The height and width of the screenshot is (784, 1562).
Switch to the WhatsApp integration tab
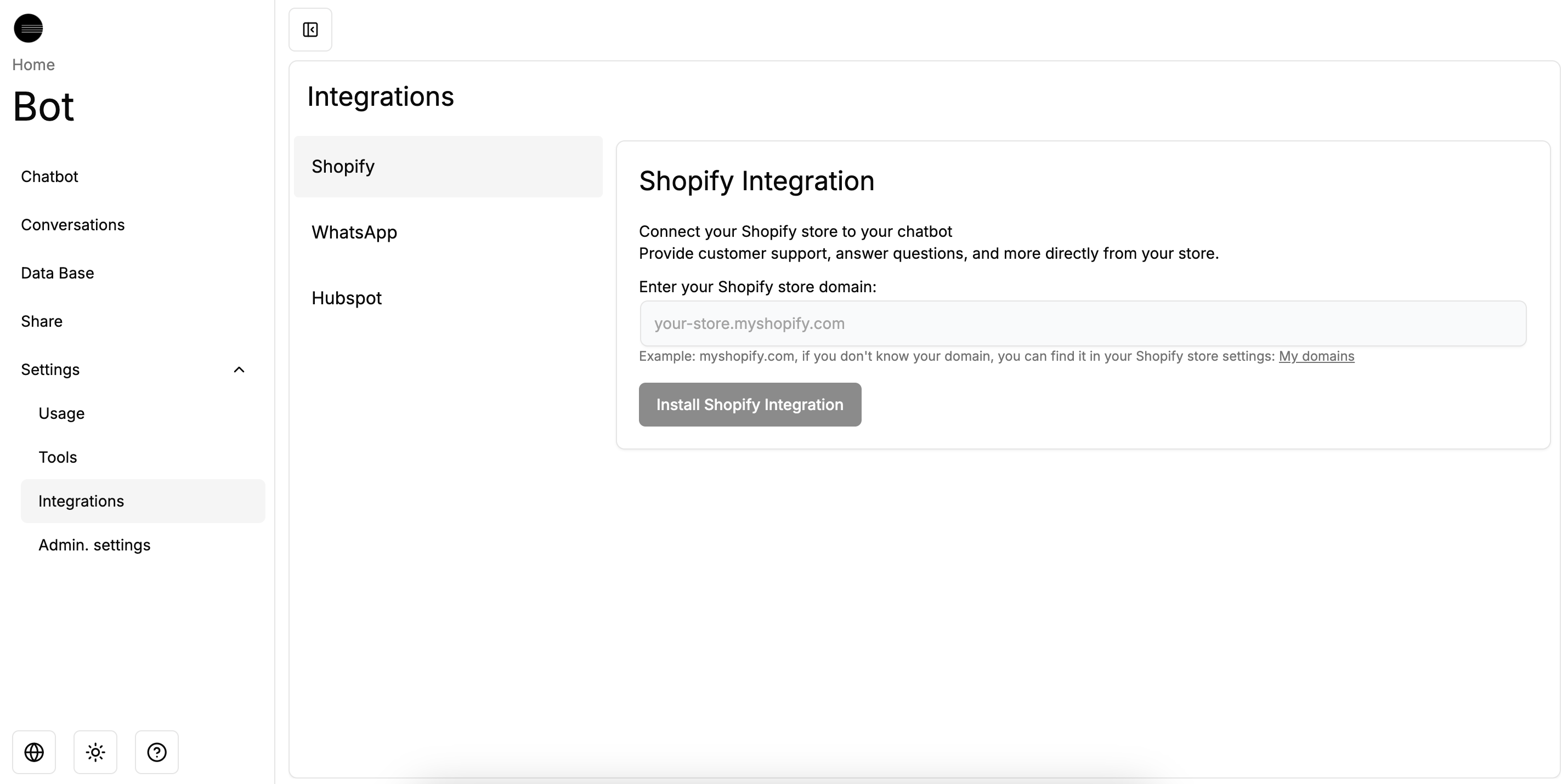coord(354,232)
